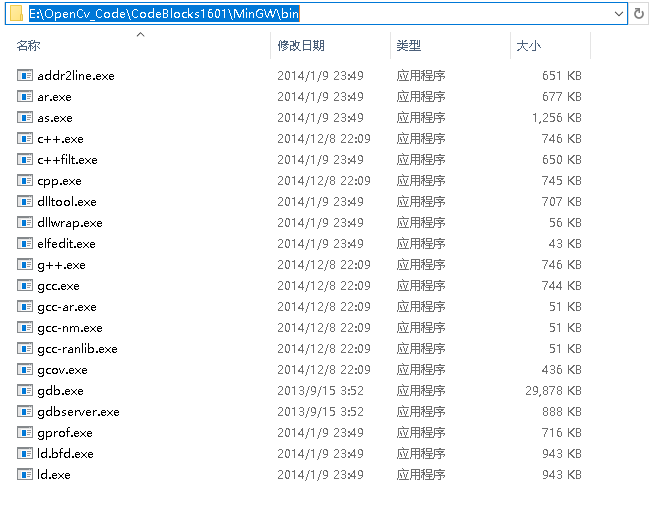Click the 应用程序 type of elfedit.exe
654x506 pixels.
(x=421, y=244)
